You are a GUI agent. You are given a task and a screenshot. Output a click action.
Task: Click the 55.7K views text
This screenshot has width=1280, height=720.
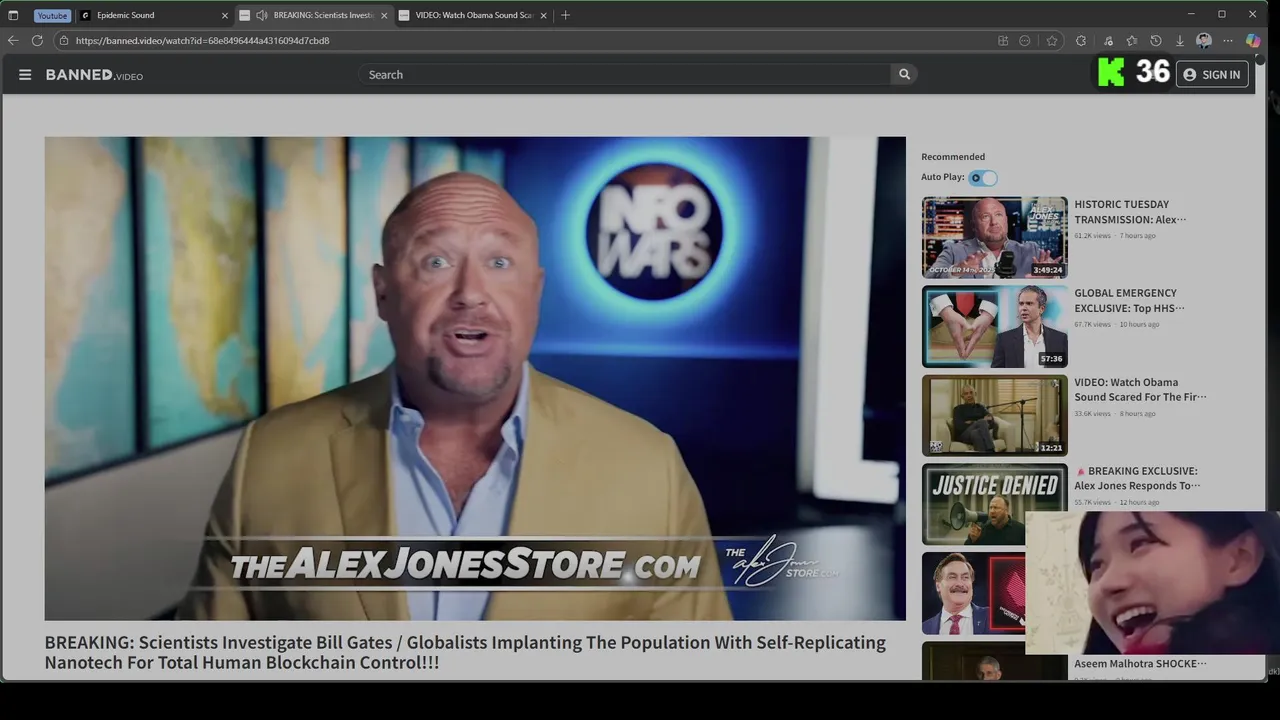[x=1092, y=503]
